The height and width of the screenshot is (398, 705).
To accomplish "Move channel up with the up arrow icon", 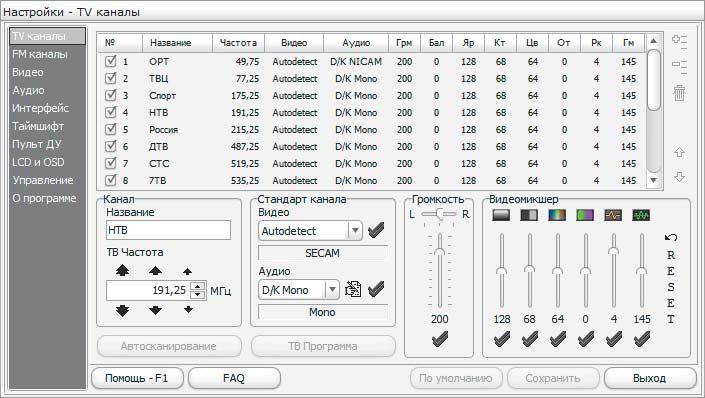I will tap(679, 152).
